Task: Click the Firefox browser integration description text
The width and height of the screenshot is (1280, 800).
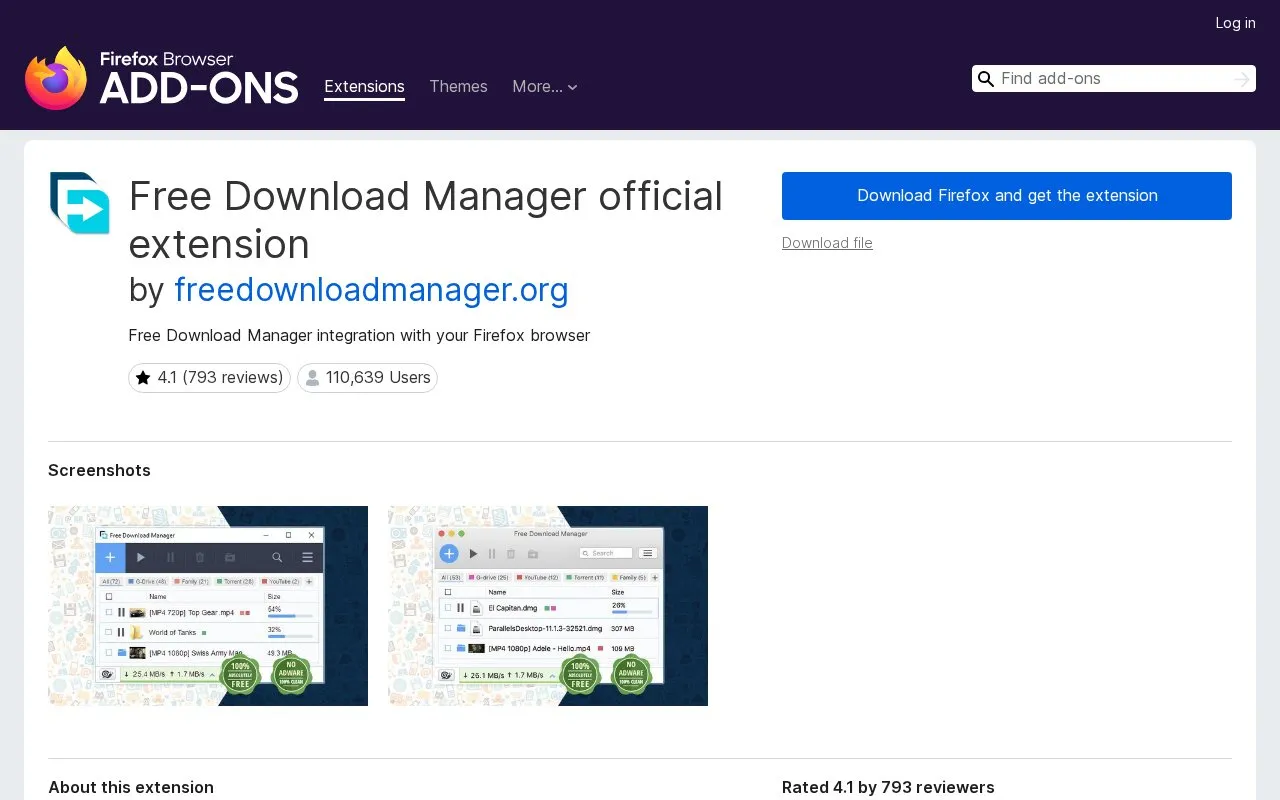Action: pyautogui.click(x=359, y=336)
